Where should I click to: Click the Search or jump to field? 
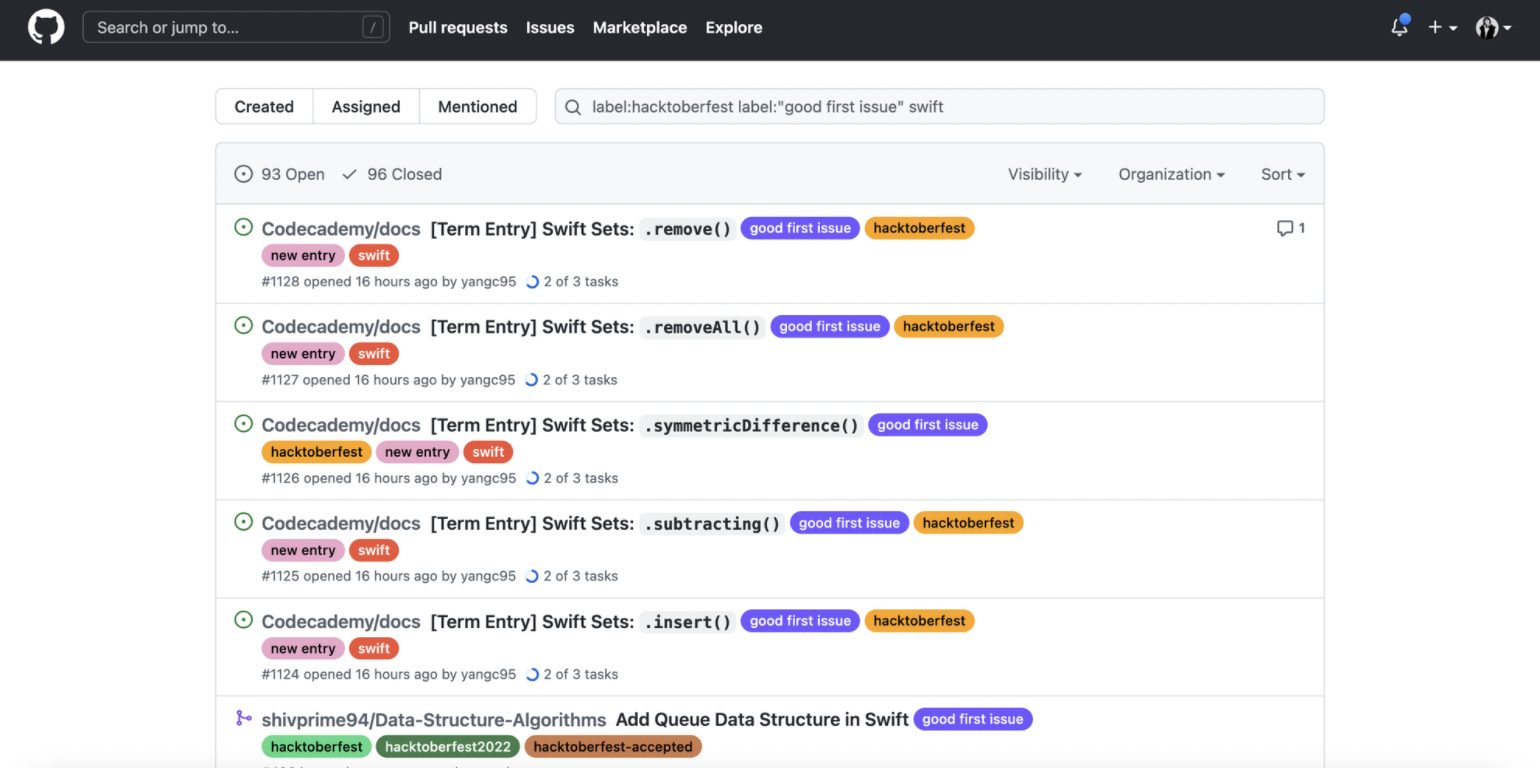(236, 28)
